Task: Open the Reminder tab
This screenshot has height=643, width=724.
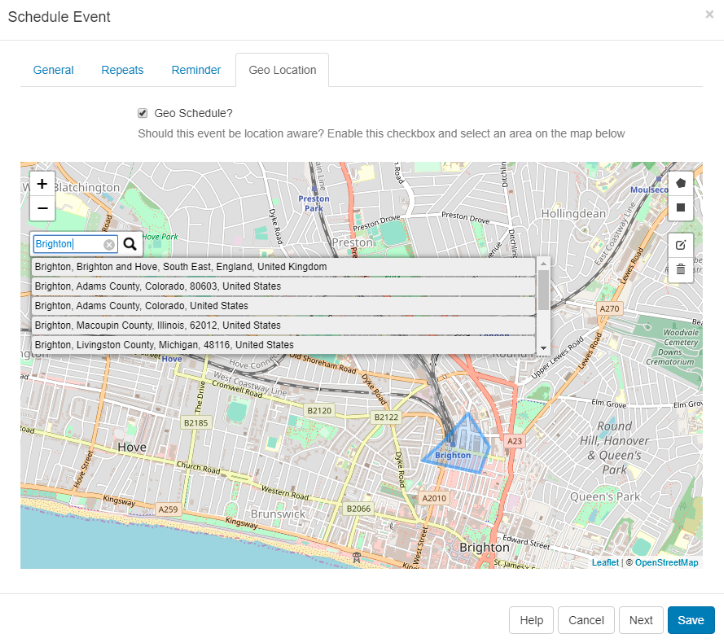Action: coord(196,70)
